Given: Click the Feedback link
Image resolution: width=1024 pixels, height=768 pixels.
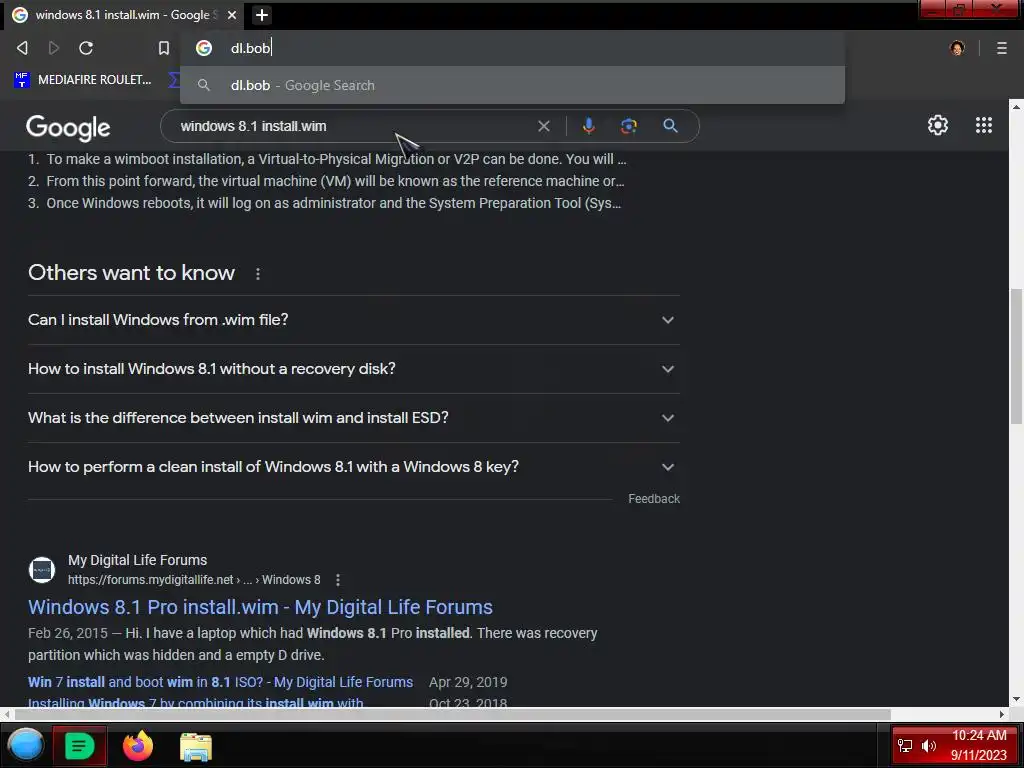Looking at the screenshot, I should [x=654, y=499].
